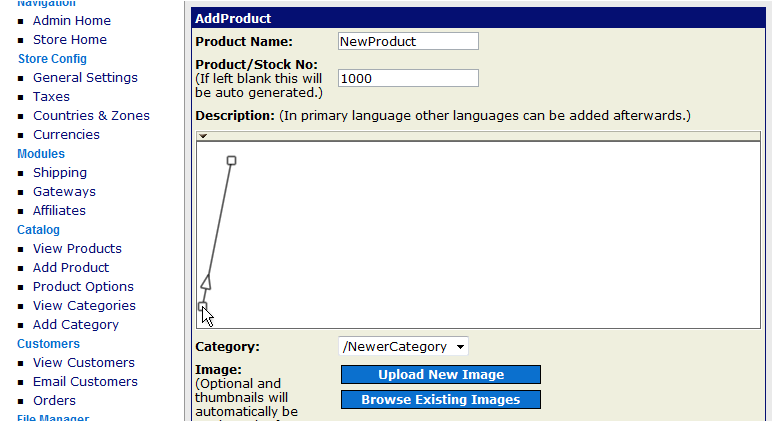Screen dimensions: 776x422
Task: Click the Browse Existing Images button
Action: pos(440,399)
